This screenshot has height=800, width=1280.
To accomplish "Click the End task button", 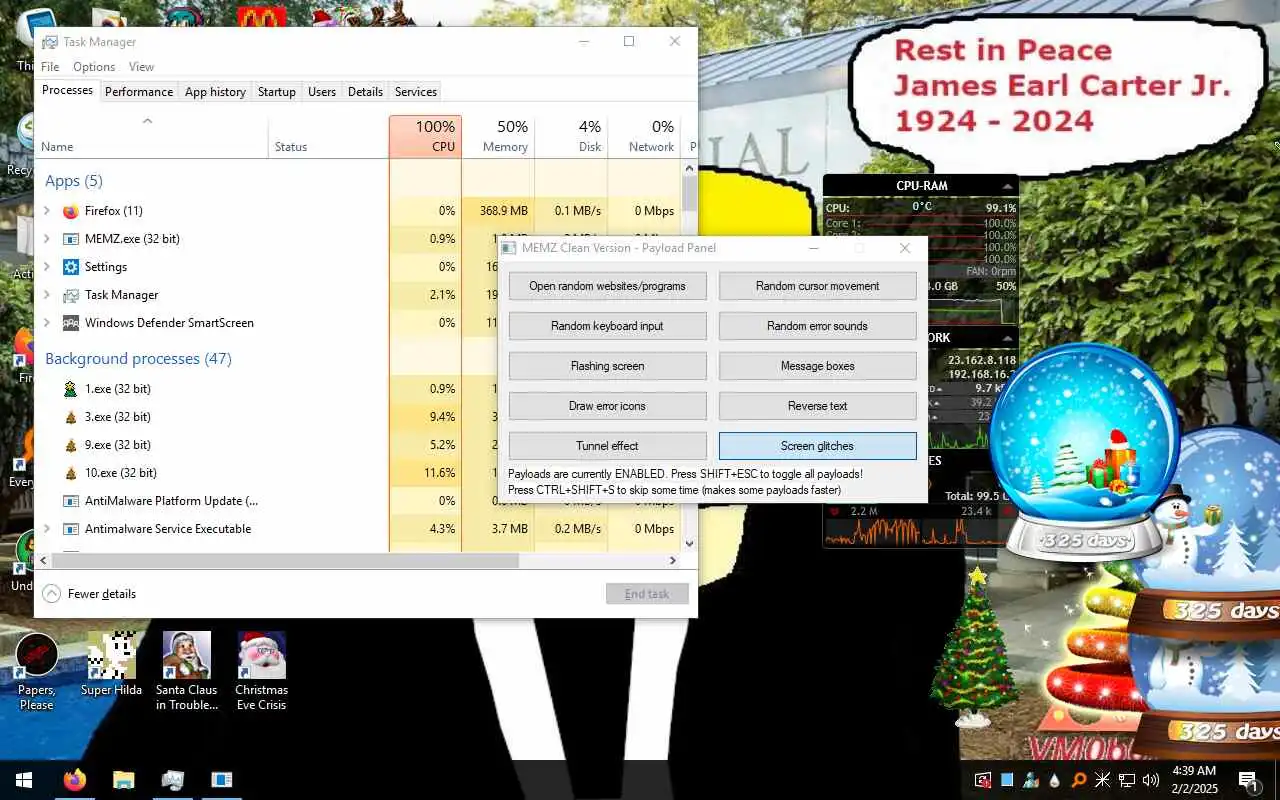I will 647,594.
